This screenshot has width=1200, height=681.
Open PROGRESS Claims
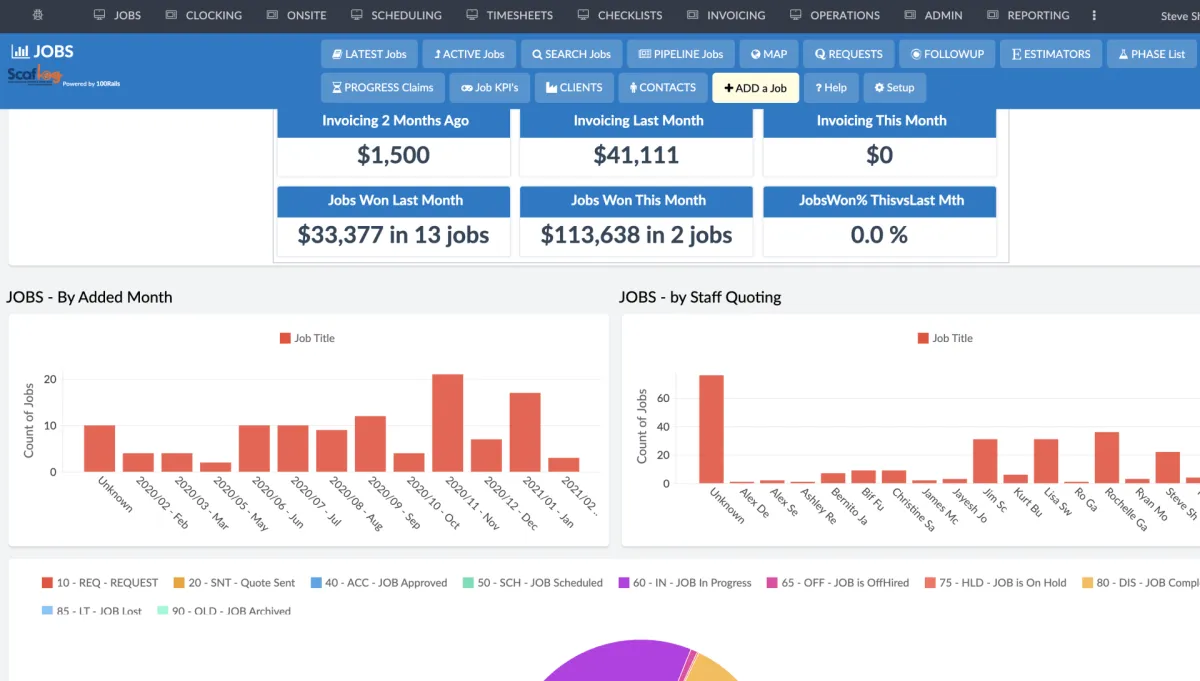click(x=383, y=88)
